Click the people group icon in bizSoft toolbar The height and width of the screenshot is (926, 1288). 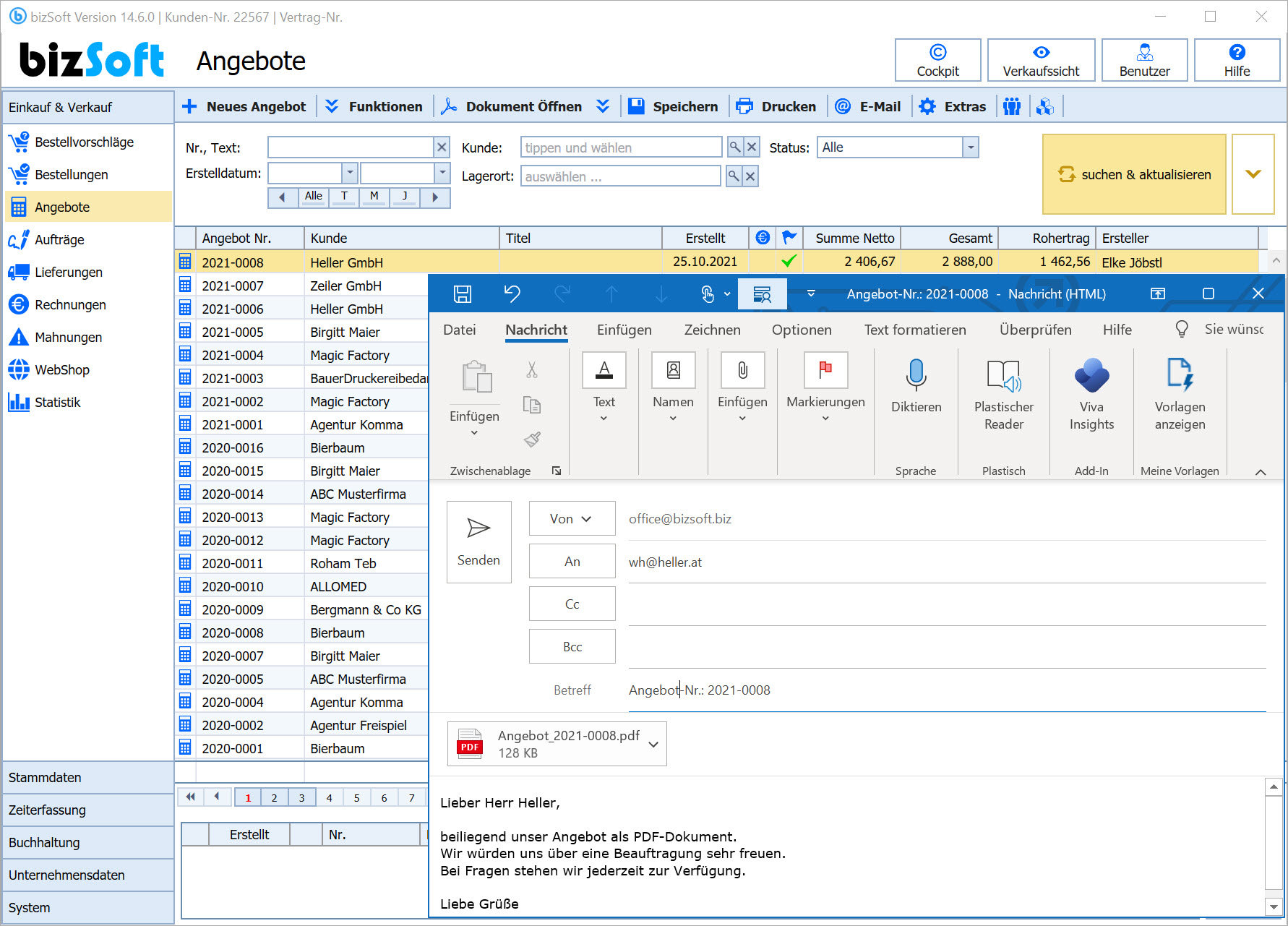tap(1012, 106)
